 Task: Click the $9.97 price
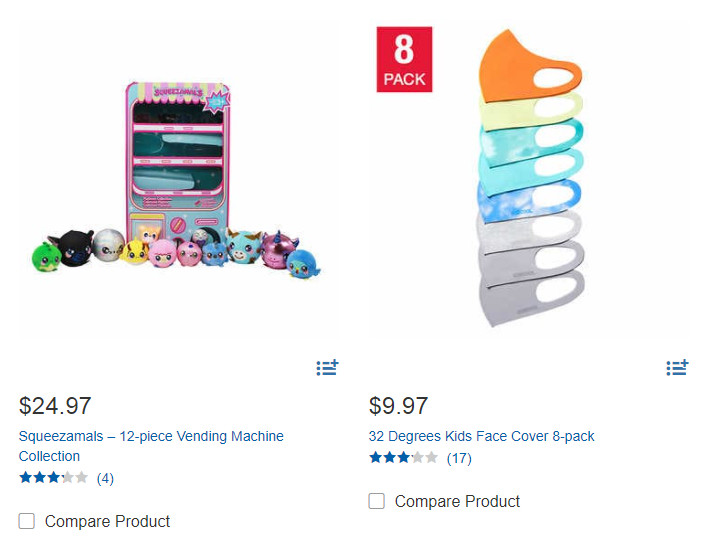pos(398,406)
